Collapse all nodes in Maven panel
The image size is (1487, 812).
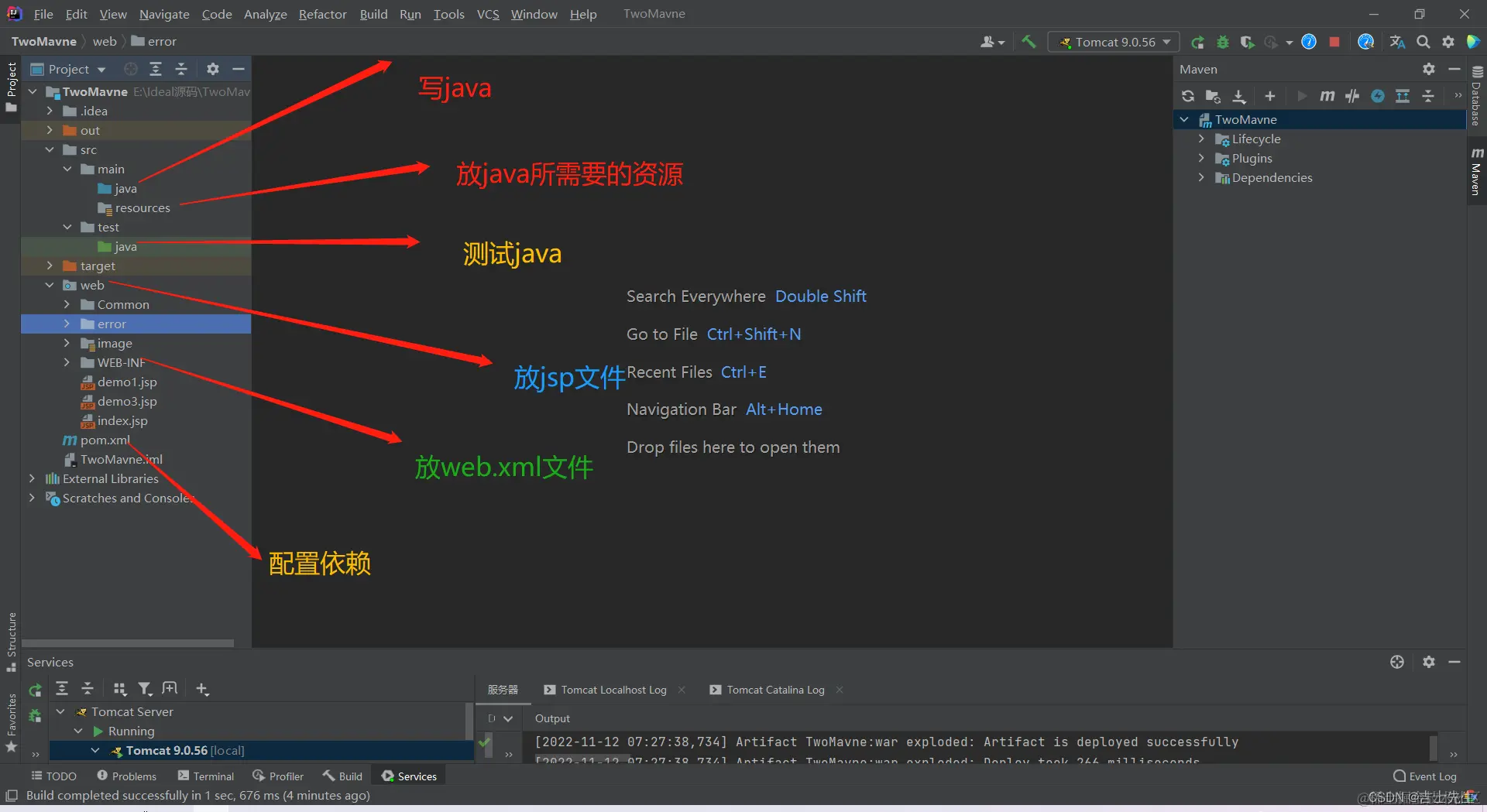tap(1428, 96)
